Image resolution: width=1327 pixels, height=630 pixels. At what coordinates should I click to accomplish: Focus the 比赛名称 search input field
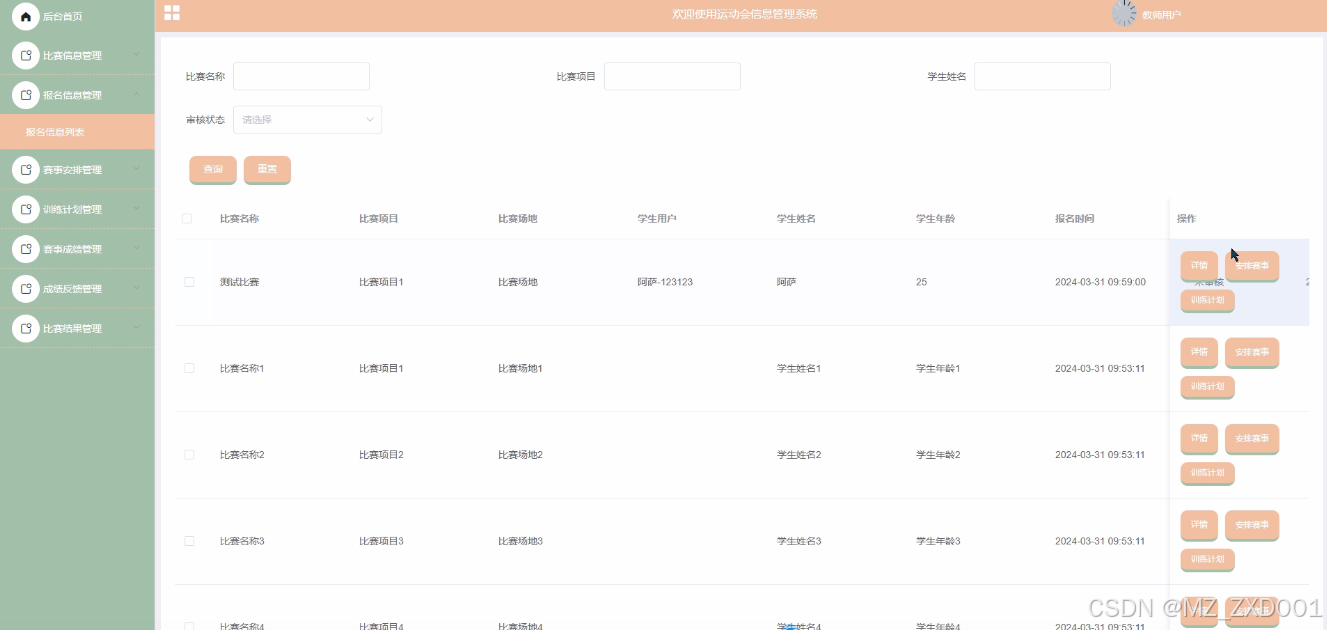(301, 76)
